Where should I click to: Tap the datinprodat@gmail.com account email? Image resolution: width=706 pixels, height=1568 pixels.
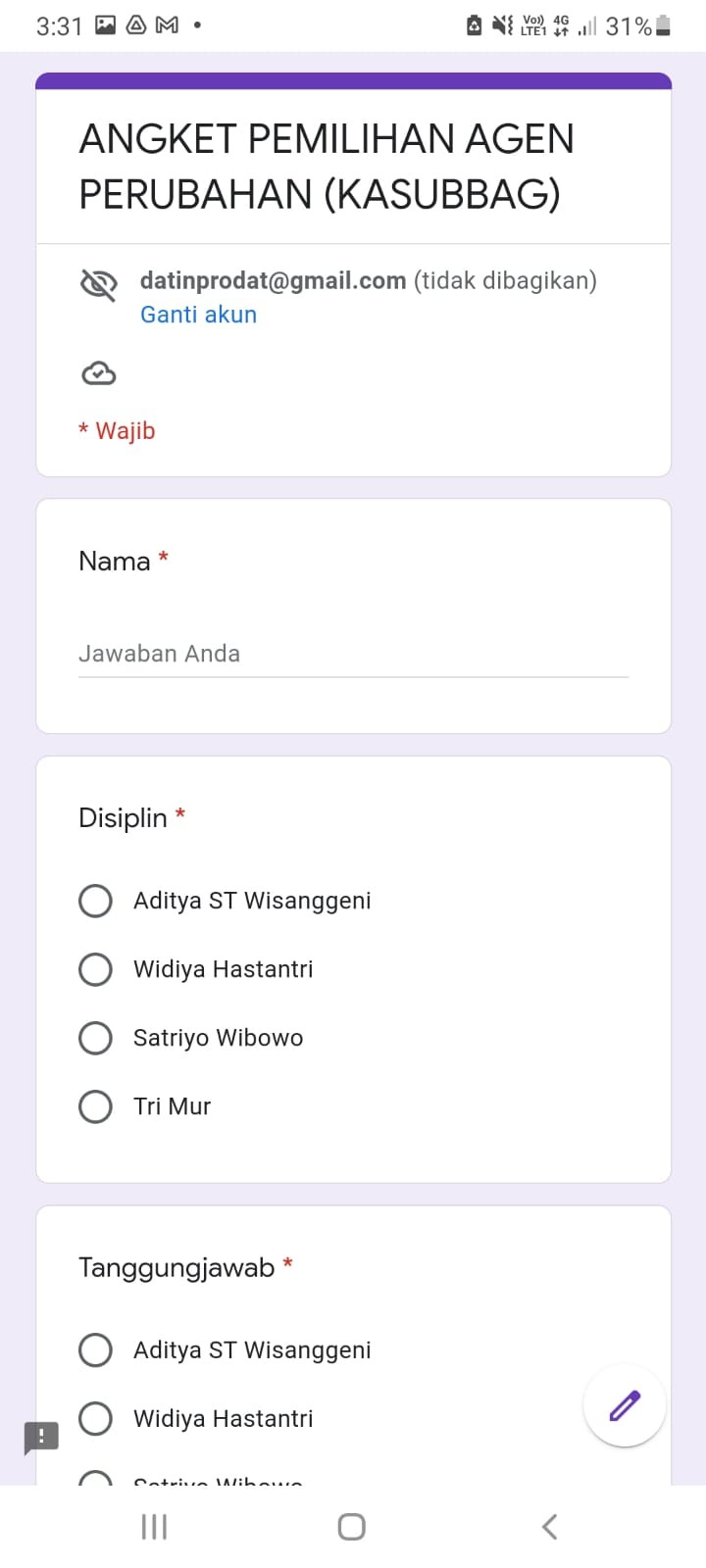(x=273, y=281)
